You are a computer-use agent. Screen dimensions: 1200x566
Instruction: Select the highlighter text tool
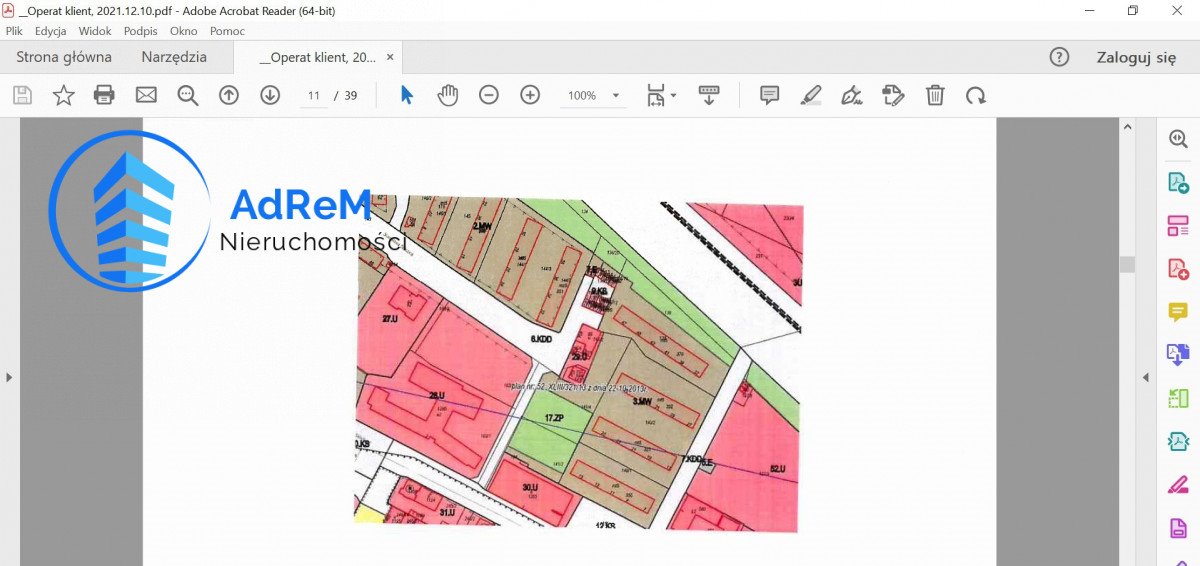click(x=810, y=95)
